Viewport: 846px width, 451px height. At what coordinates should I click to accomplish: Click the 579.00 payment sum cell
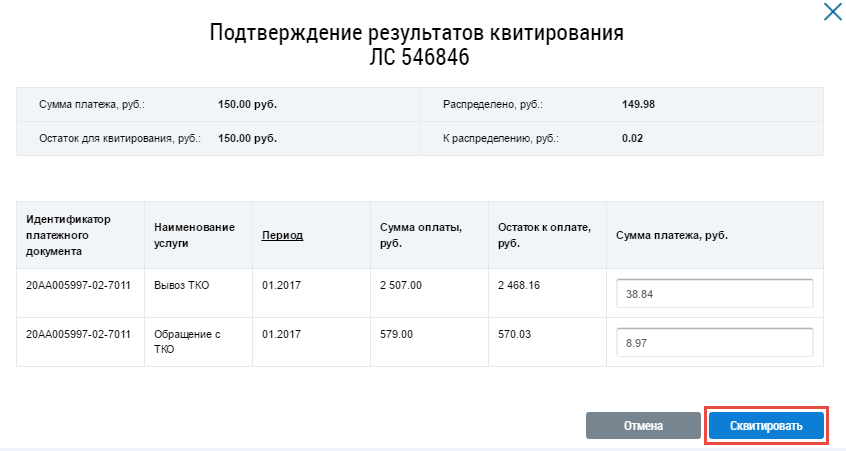396,335
